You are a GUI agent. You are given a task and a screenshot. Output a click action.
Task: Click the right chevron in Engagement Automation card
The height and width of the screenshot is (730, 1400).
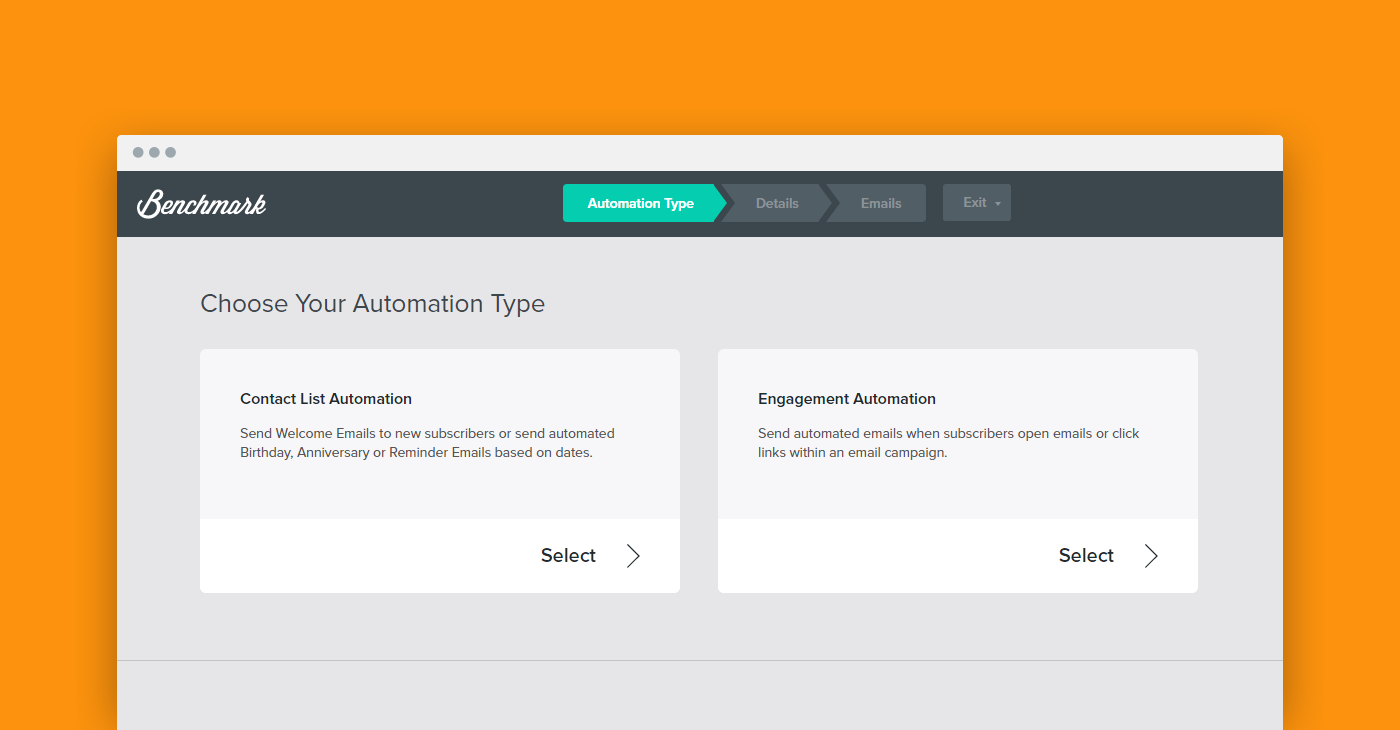(1151, 556)
